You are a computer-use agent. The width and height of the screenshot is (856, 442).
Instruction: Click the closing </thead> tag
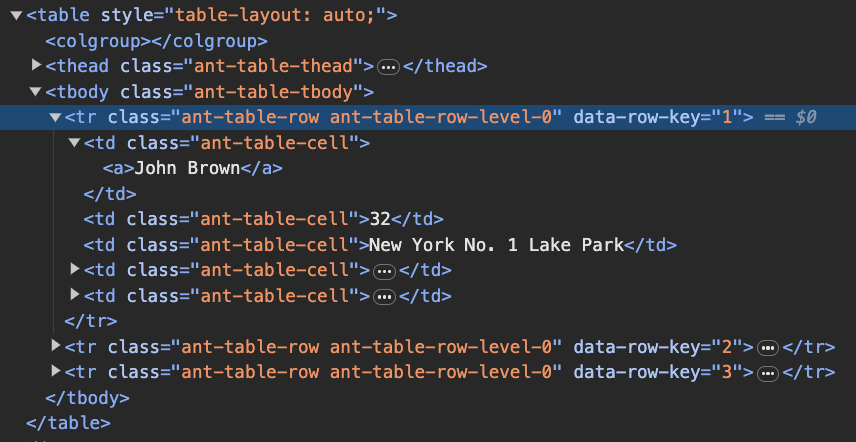click(x=445, y=67)
